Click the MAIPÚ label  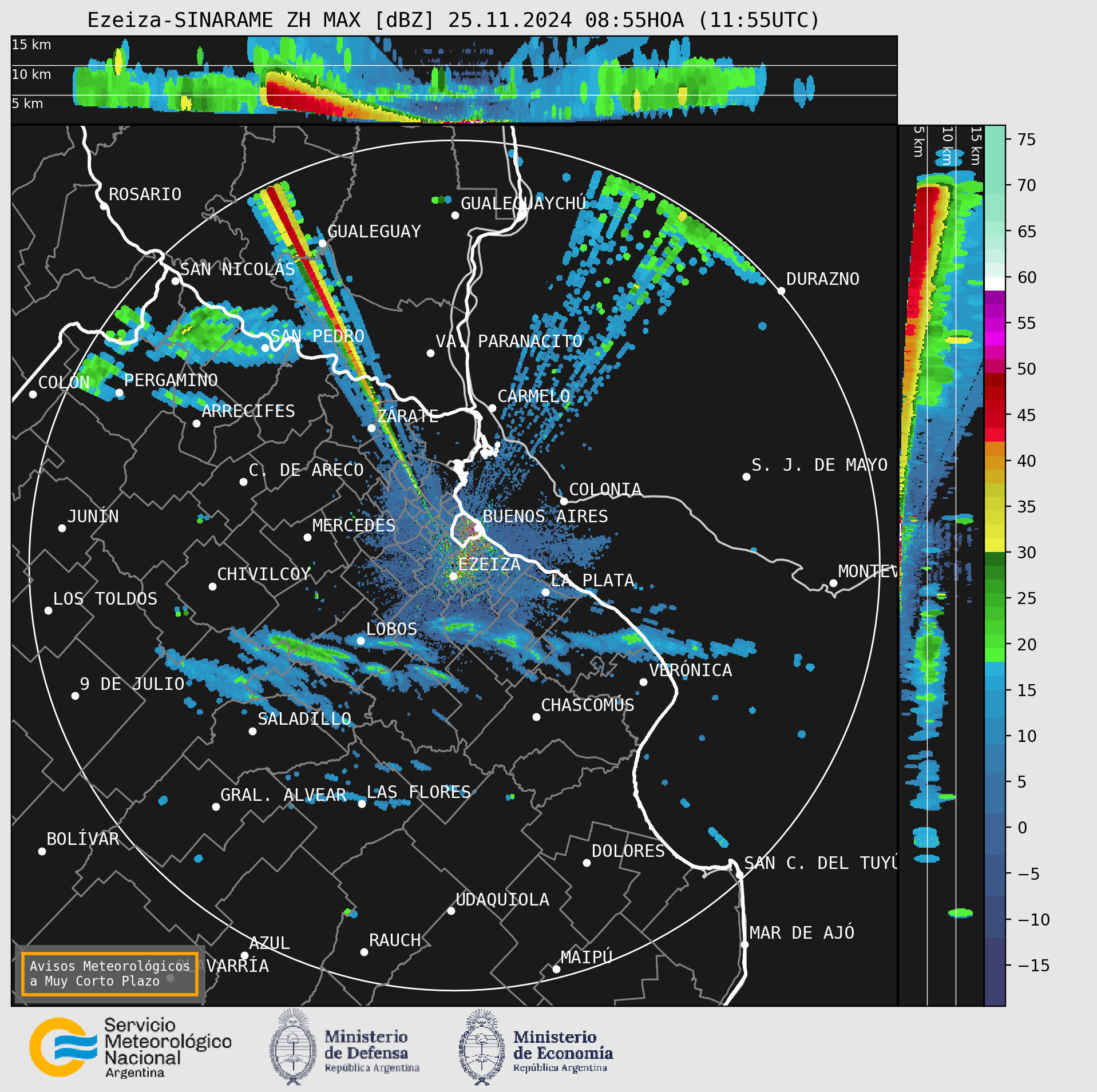587,957
